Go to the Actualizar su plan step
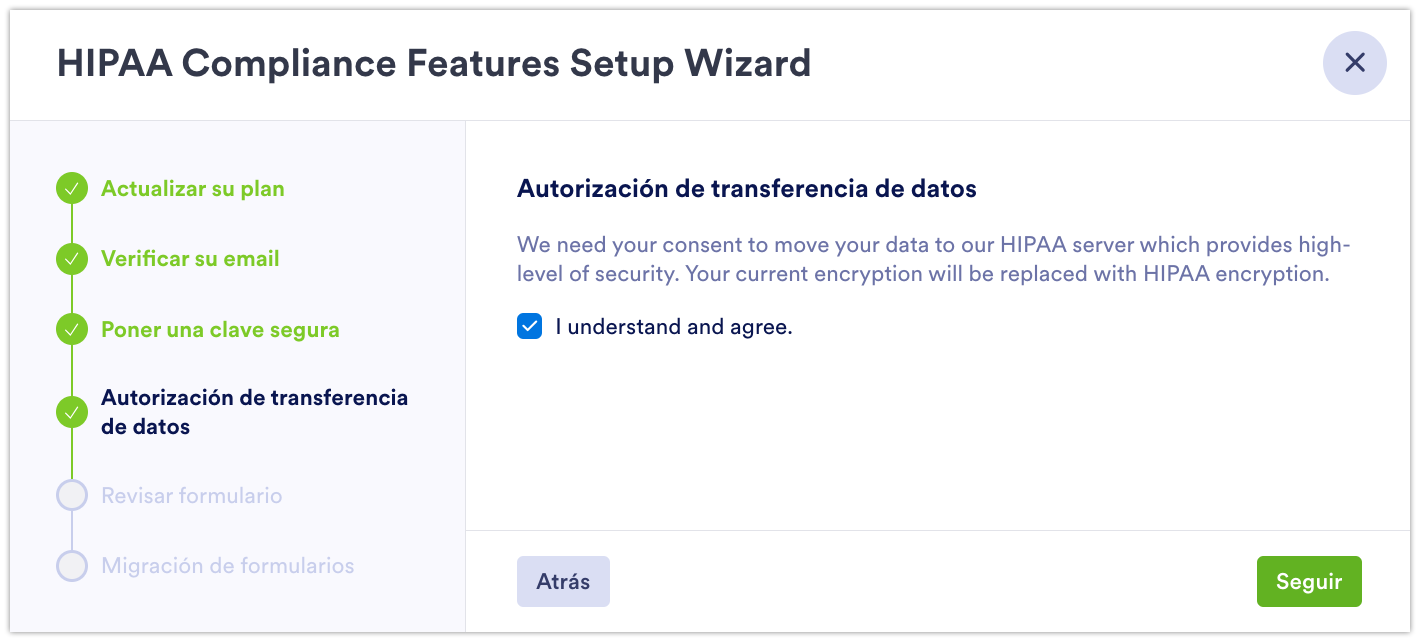 click(x=192, y=189)
